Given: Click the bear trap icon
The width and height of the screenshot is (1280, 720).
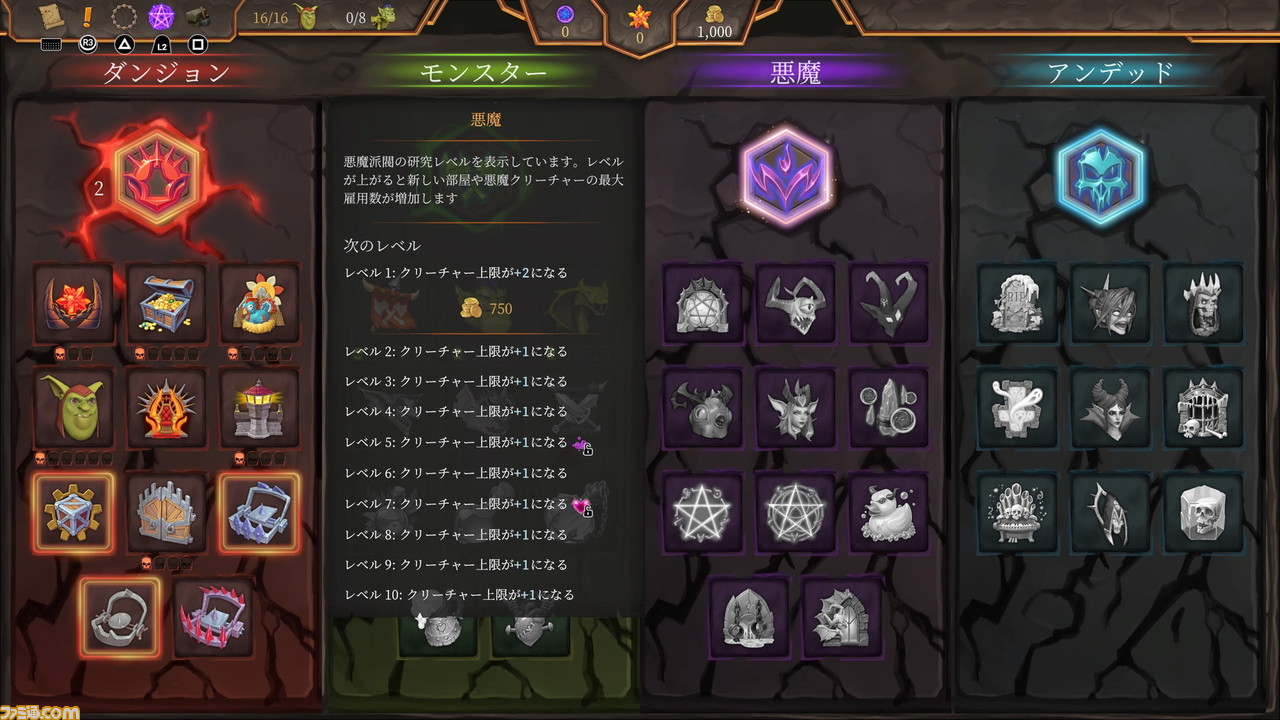Looking at the screenshot, I should (120, 618).
